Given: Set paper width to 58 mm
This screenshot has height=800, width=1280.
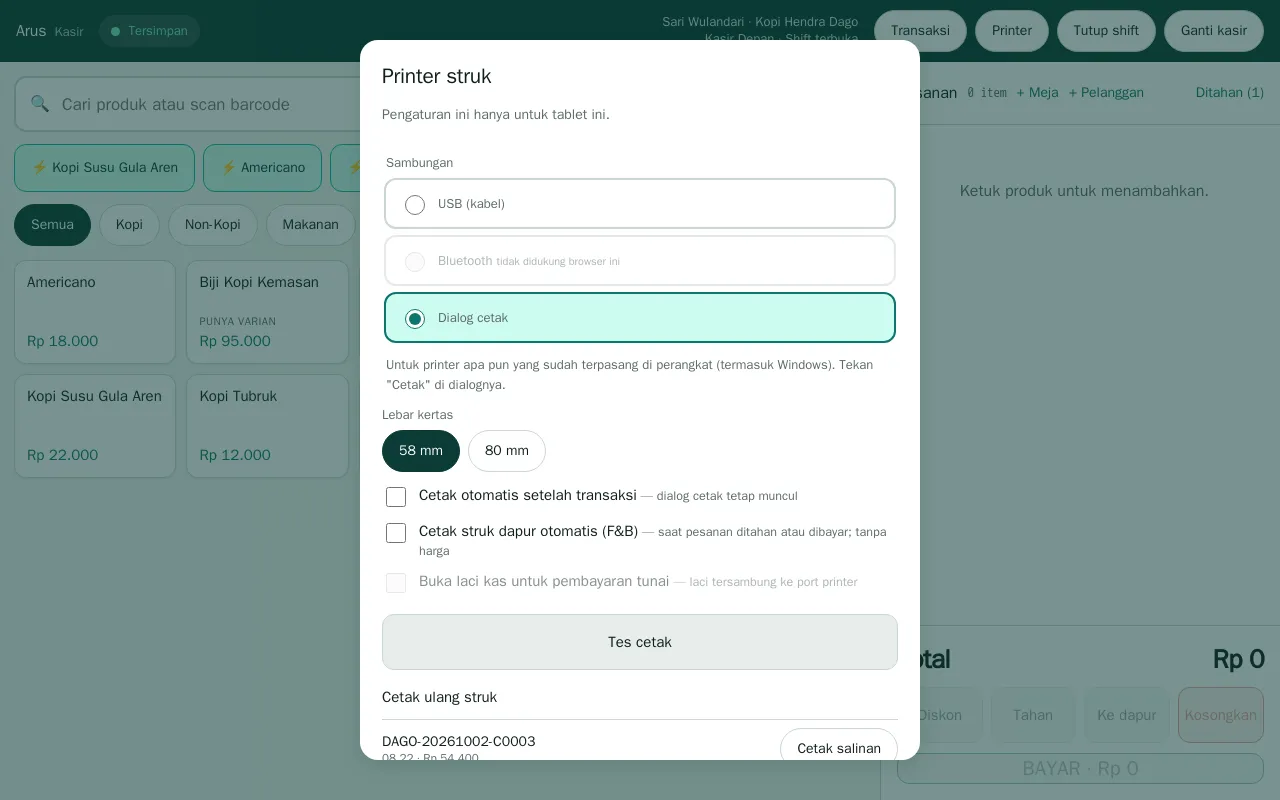Looking at the screenshot, I should click(421, 451).
